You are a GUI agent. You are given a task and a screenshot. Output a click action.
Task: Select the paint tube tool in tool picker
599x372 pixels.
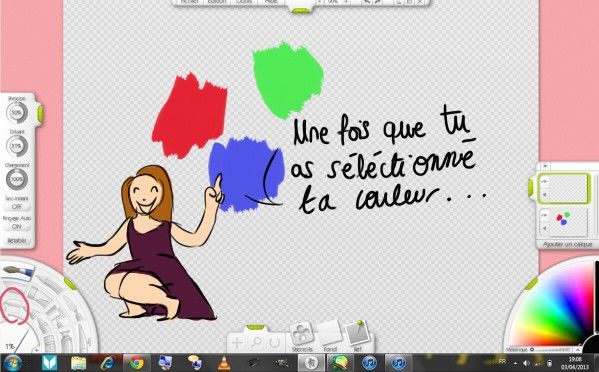click(66, 340)
